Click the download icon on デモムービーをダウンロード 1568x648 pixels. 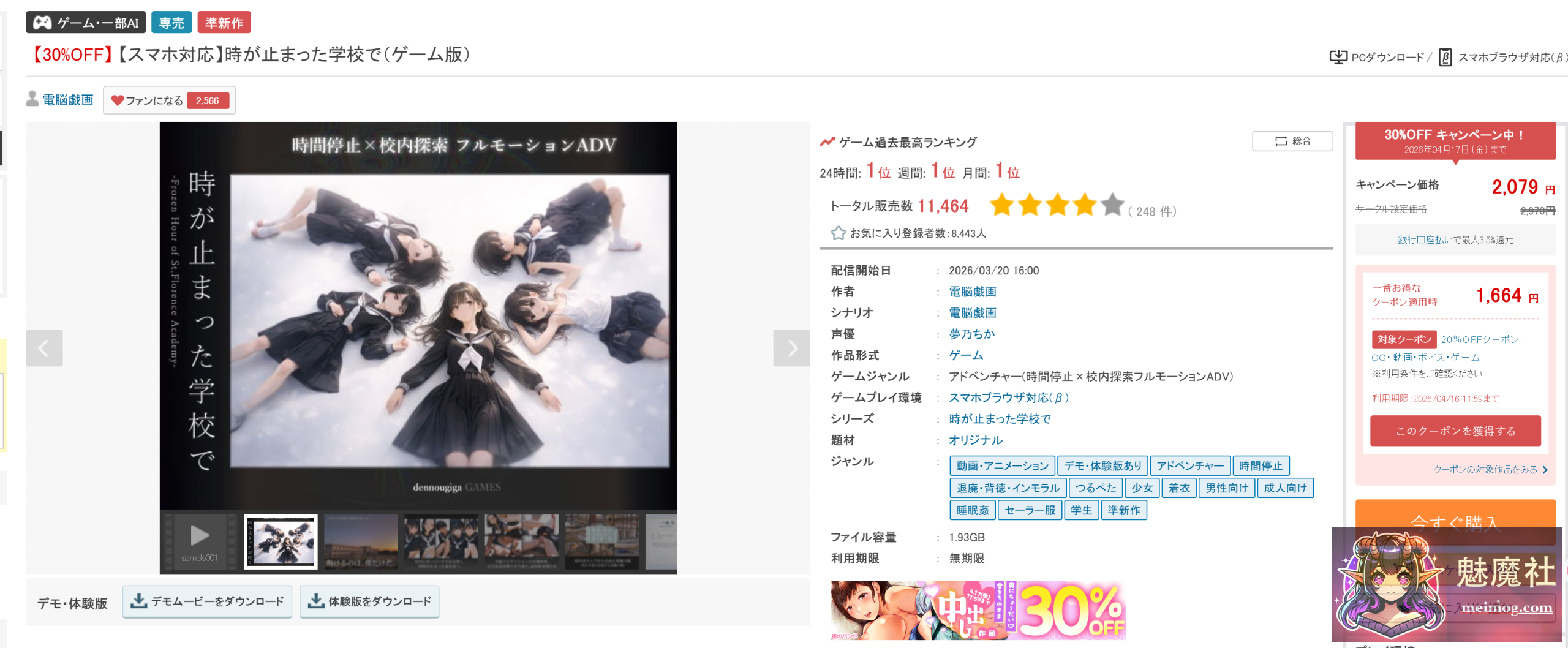(x=139, y=601)
